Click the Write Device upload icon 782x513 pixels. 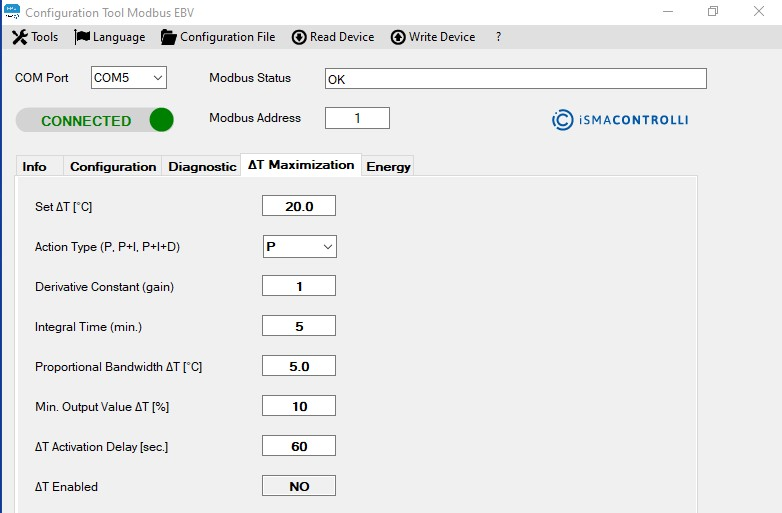(x=398, y=37)
